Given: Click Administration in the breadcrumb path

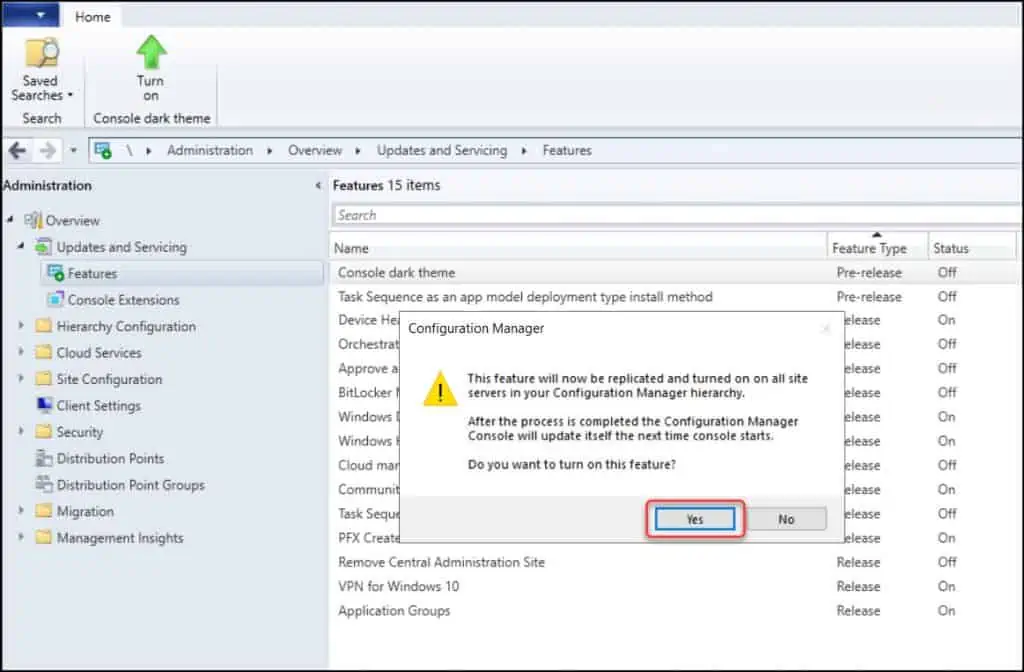Looking at the screenshot, I should point(210,150).
